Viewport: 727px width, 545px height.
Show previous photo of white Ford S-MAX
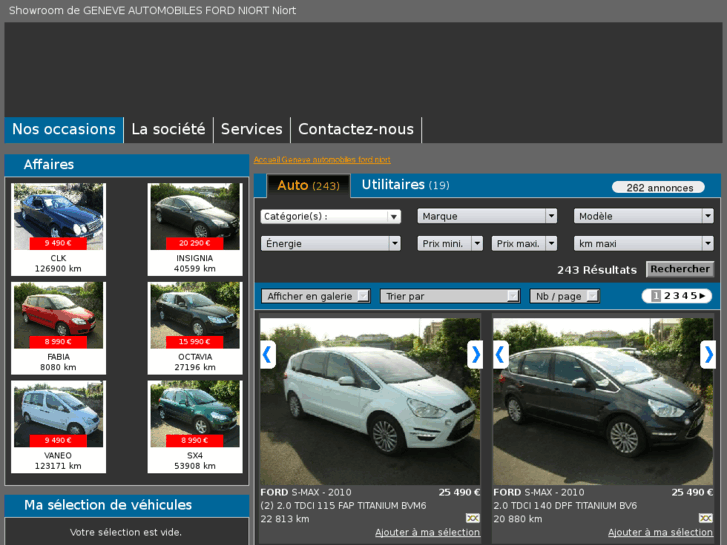tap(267, 354)
